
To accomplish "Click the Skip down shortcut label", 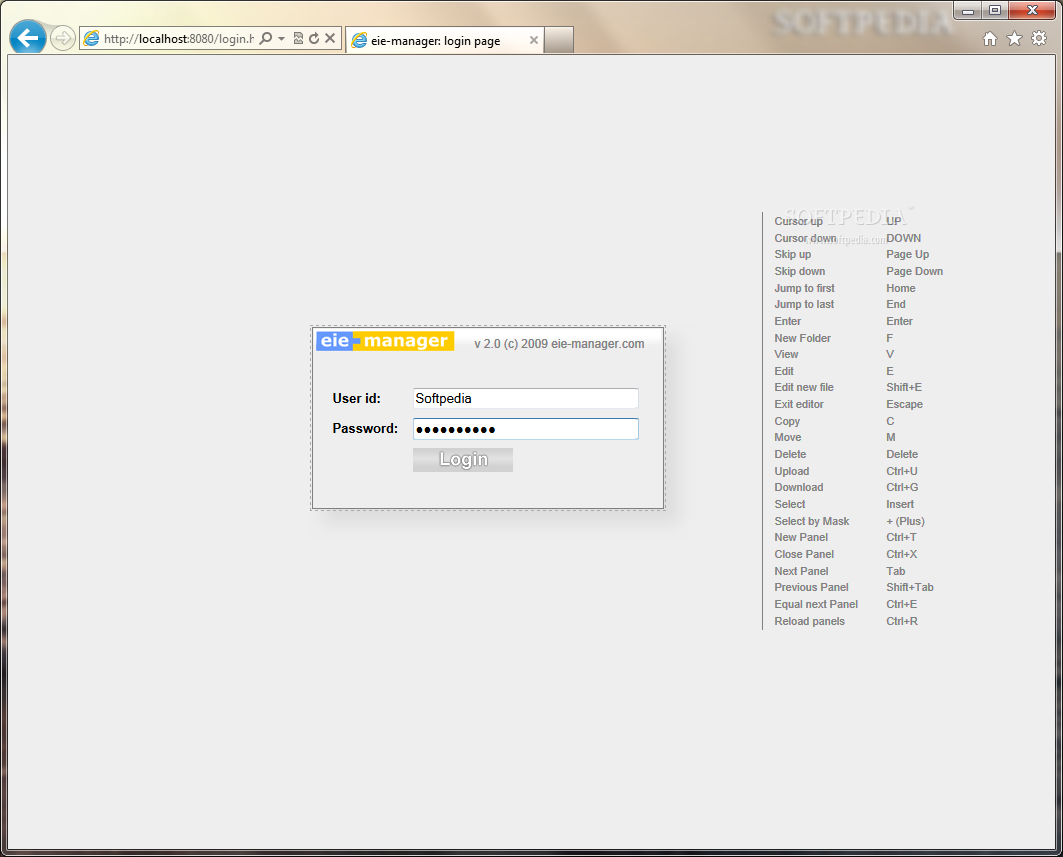I will point(800,271).
